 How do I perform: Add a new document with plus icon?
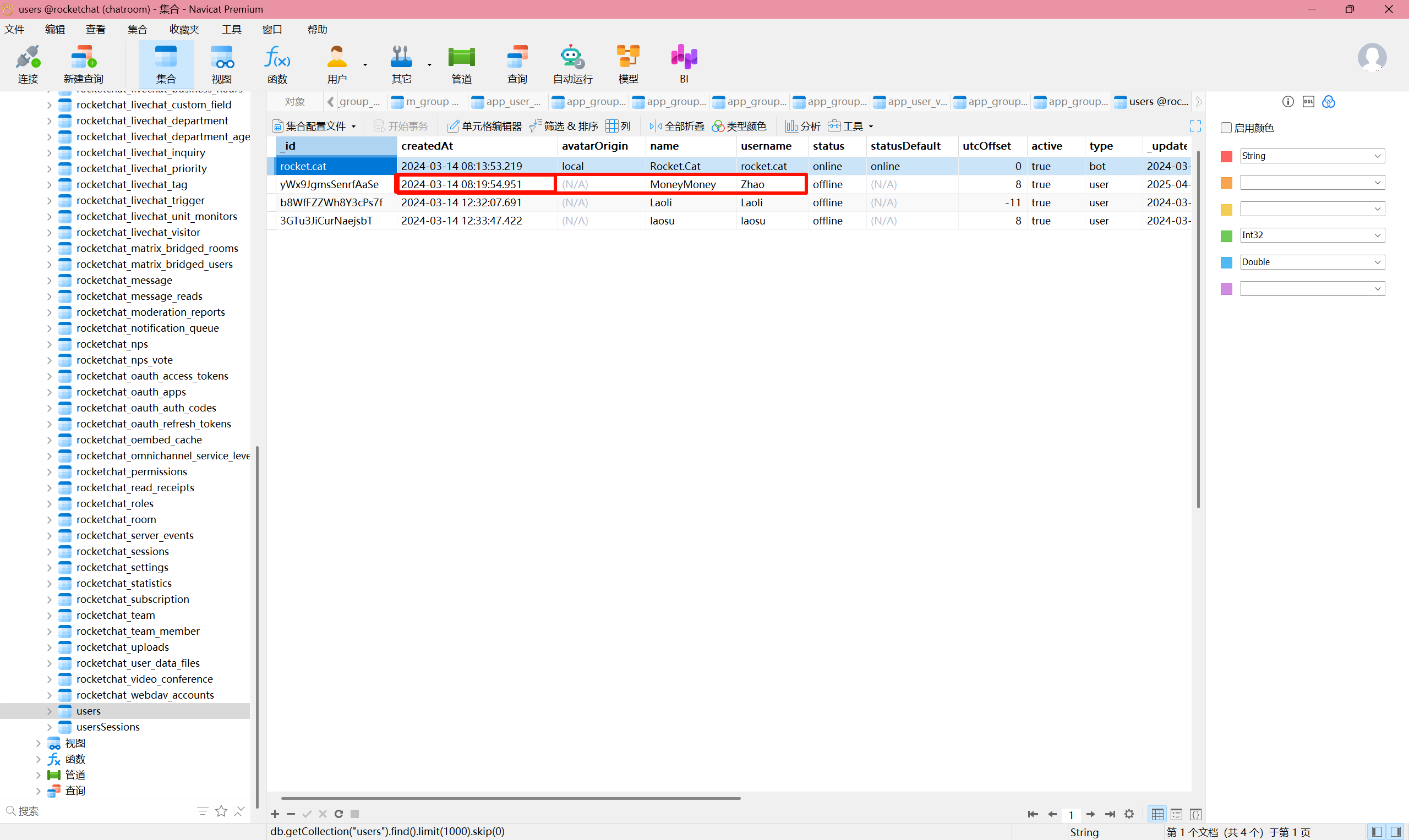(x=275, y=814)
